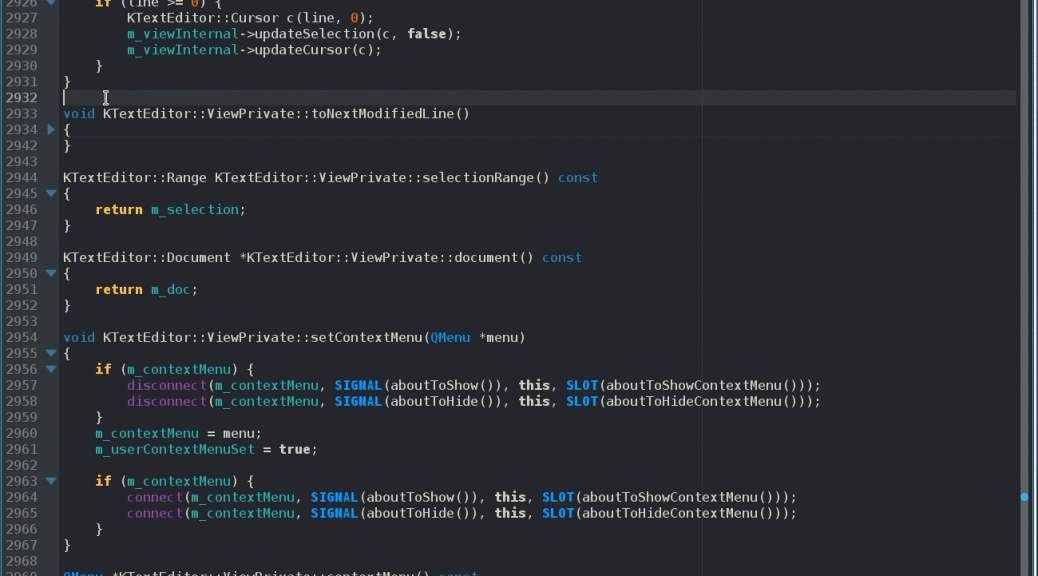The image size is (1038, 576).
Task: Click the connect call on line 2965
Action: [x=154, y=514]
